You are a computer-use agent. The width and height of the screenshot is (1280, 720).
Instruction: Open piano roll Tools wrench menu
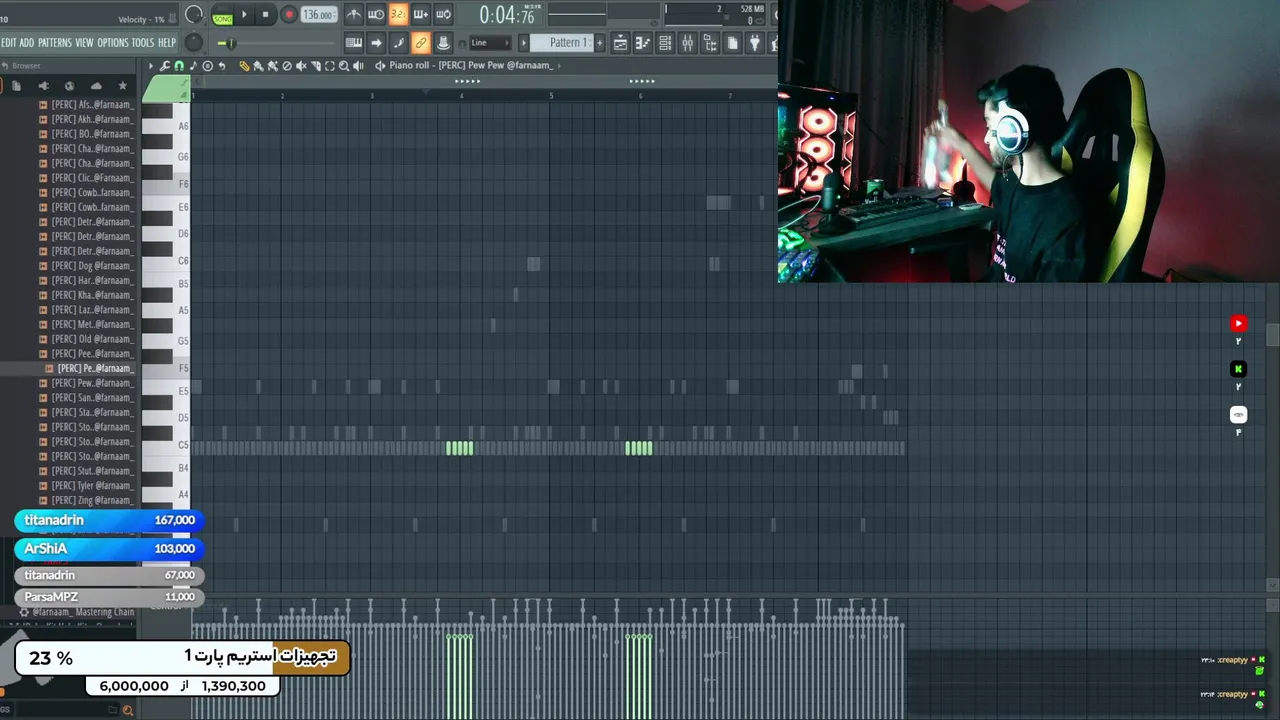tap(165, 65)
